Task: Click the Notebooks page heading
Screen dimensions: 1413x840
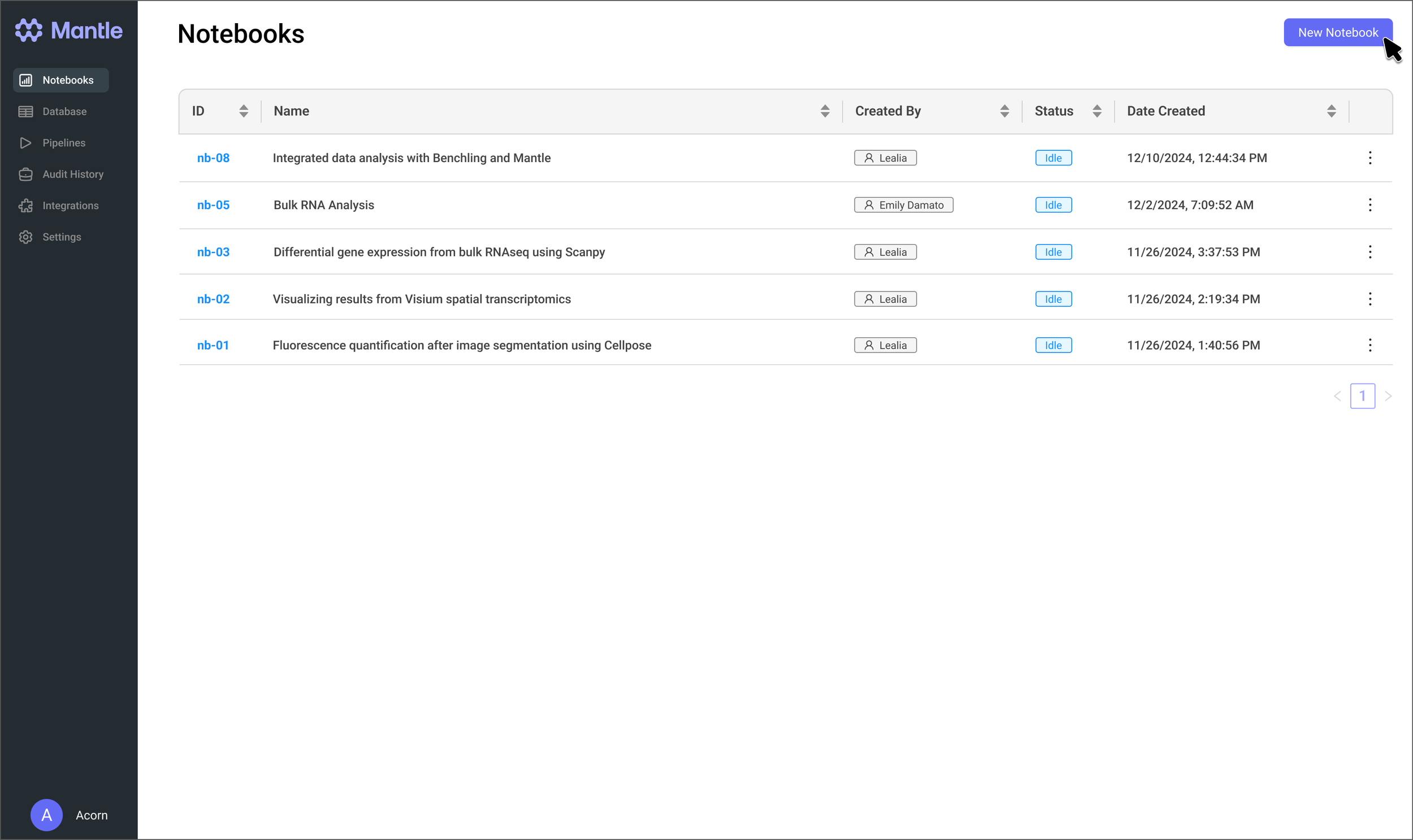Action: 241,34
